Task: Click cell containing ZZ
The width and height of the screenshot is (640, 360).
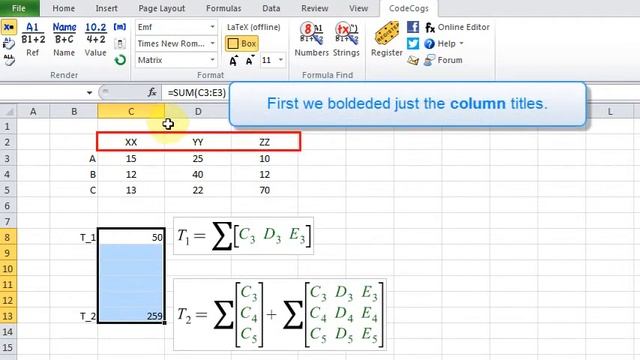Action: [x=264, y=142]
